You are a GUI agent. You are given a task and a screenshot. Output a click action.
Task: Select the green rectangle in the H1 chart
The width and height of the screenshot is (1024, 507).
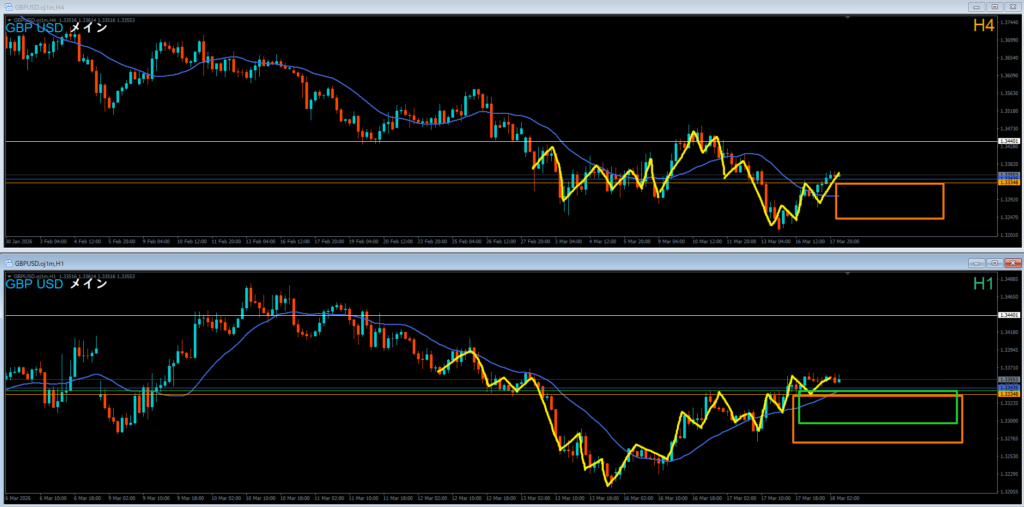(x=878, y=422)
